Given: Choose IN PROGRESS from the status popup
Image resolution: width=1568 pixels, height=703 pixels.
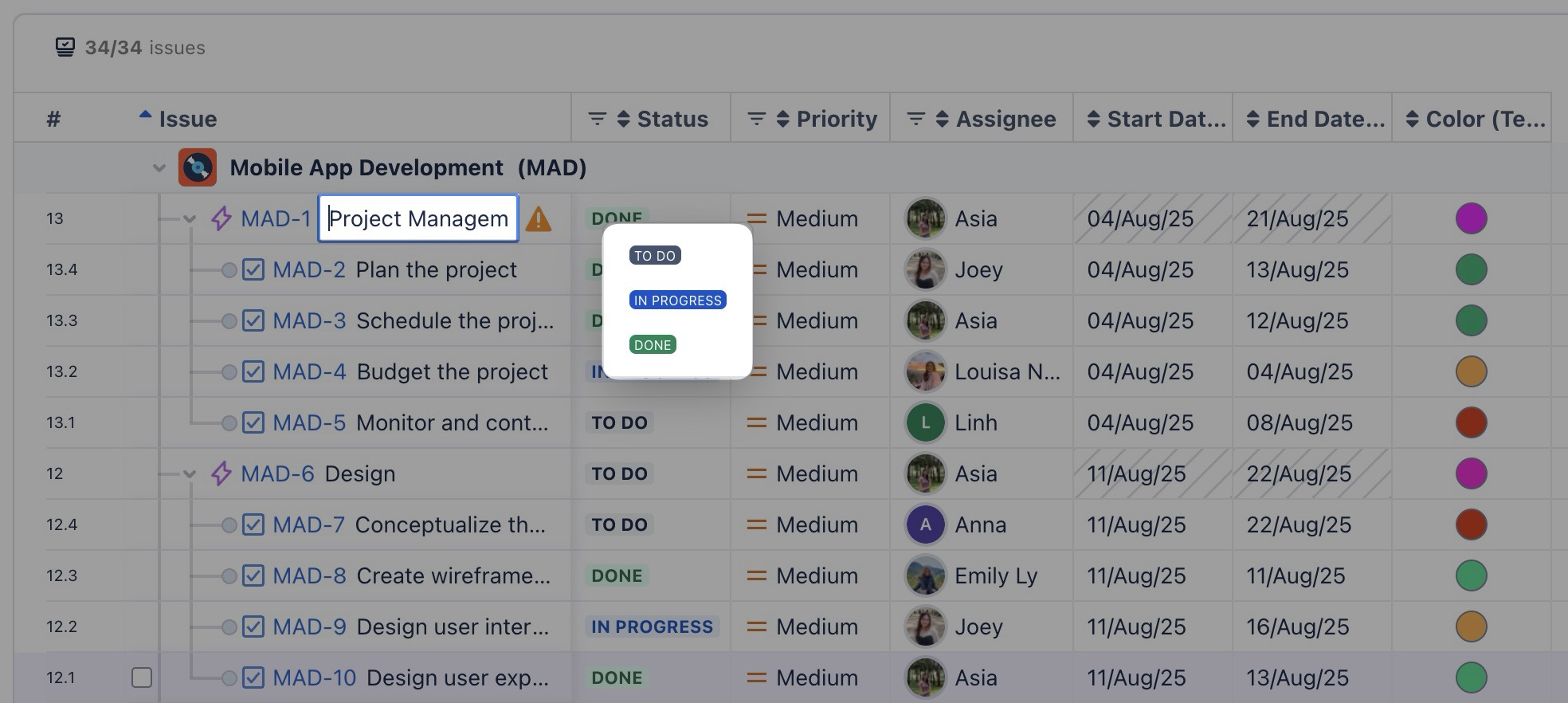Looking at the screenshot, I should 677,300.
